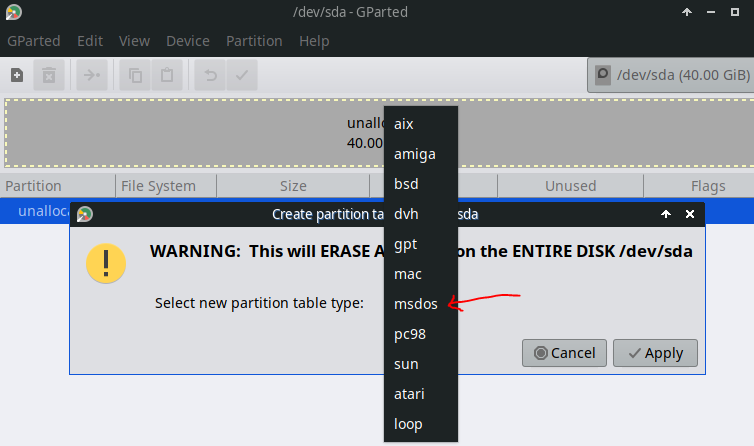Click the GParted icon in the dialog title bar
Viewport: 754px width, 446px height.
(x=85, y=214)
